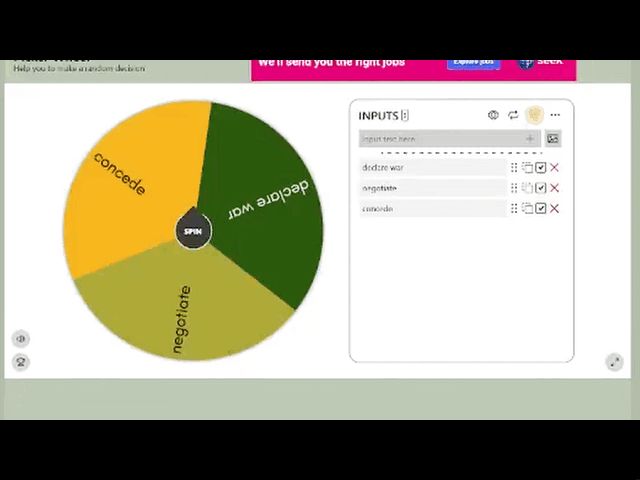
Task: Uncheck the concede checkbox
Action: tap(541, 208)
